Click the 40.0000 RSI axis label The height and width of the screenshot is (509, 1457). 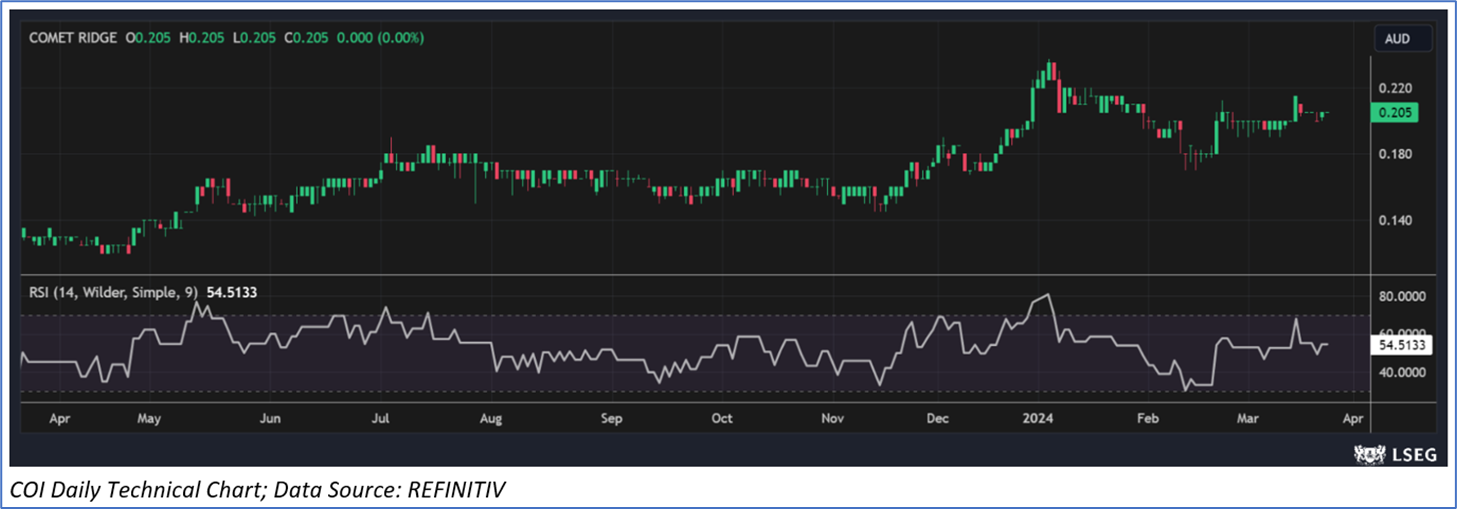coord(1401,373)
